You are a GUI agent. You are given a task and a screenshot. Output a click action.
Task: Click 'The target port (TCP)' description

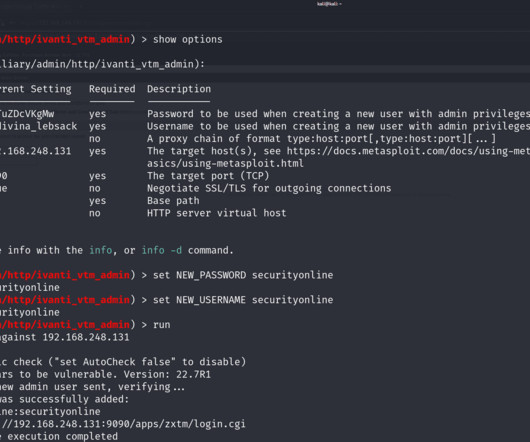pyautogui.click(x=208, y=176)
